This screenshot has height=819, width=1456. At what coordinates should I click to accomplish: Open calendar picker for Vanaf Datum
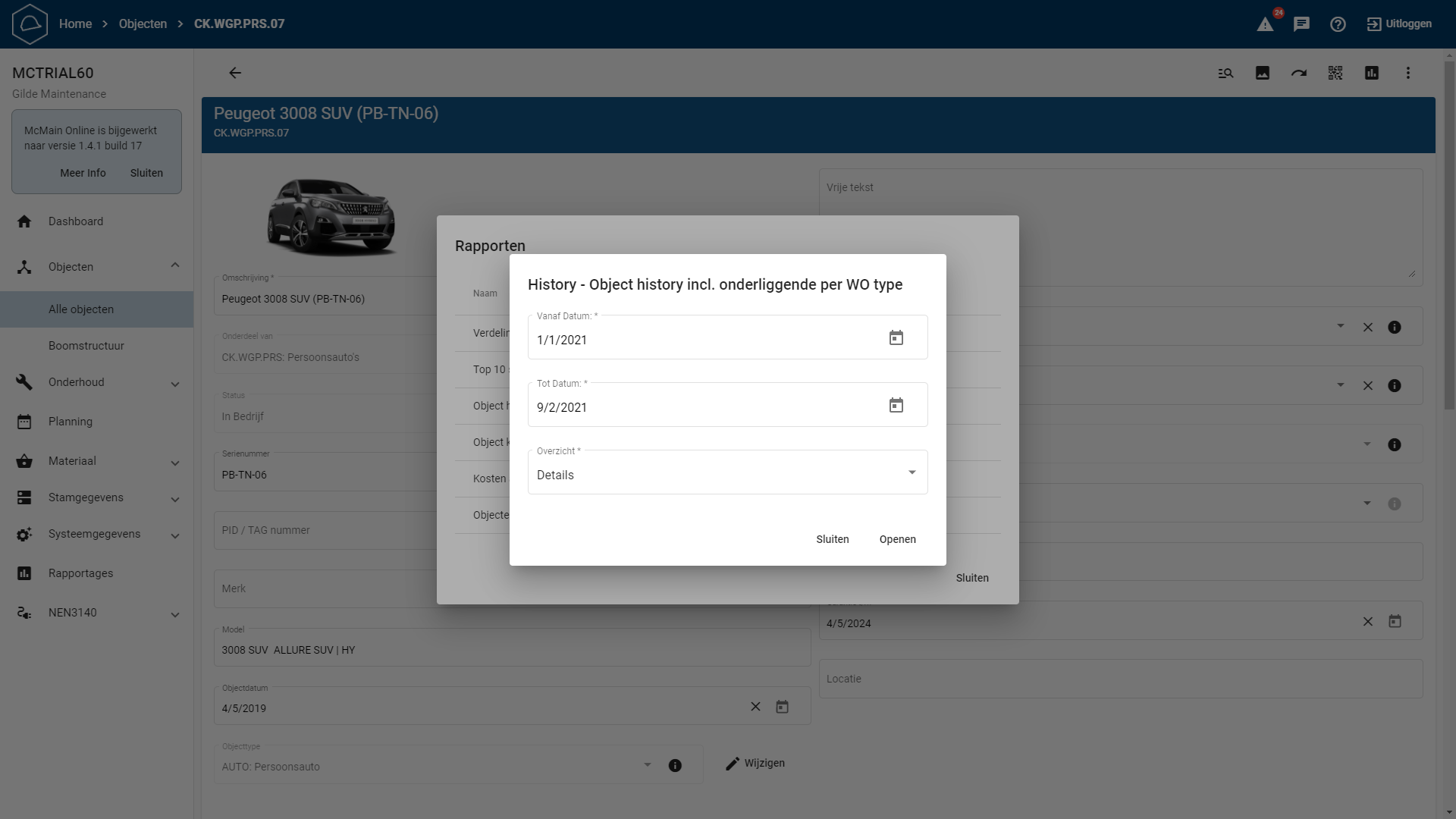[x=896, y=338]
